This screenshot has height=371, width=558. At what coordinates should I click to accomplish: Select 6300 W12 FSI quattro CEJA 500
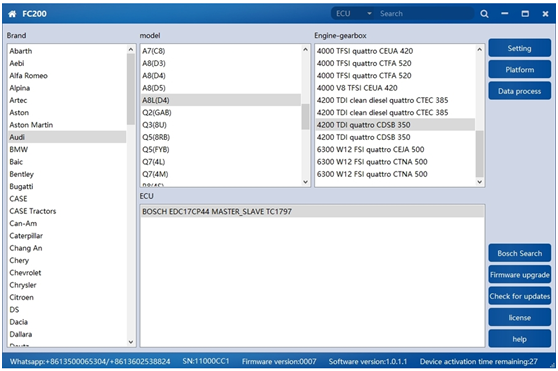(395, 149)
